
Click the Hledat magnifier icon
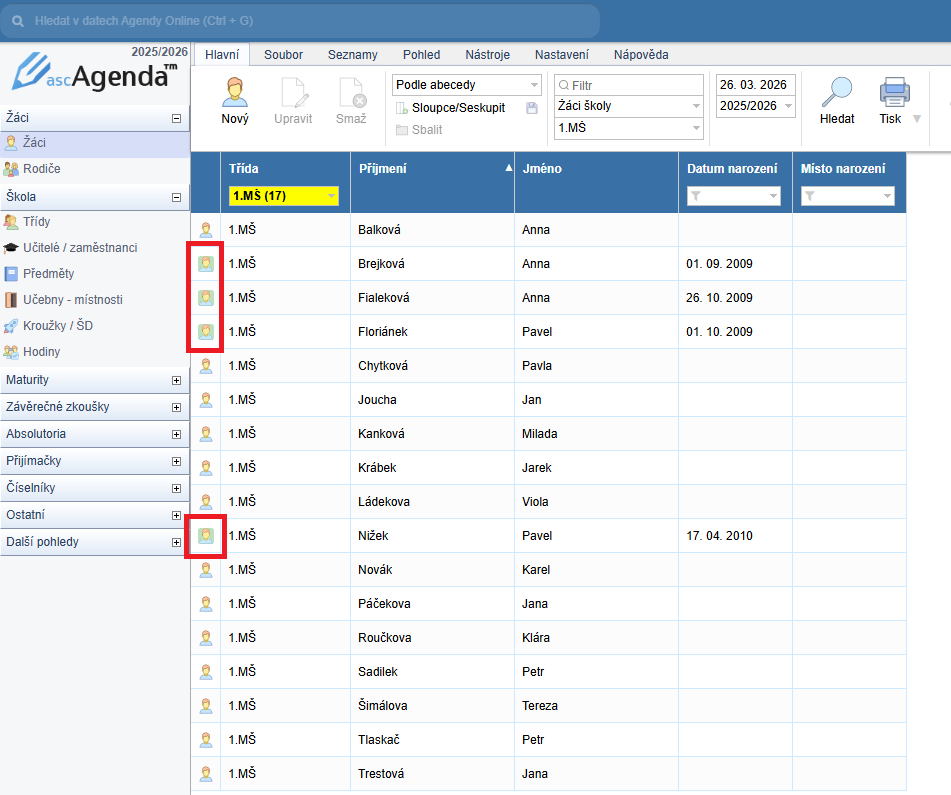pos(836,93)
